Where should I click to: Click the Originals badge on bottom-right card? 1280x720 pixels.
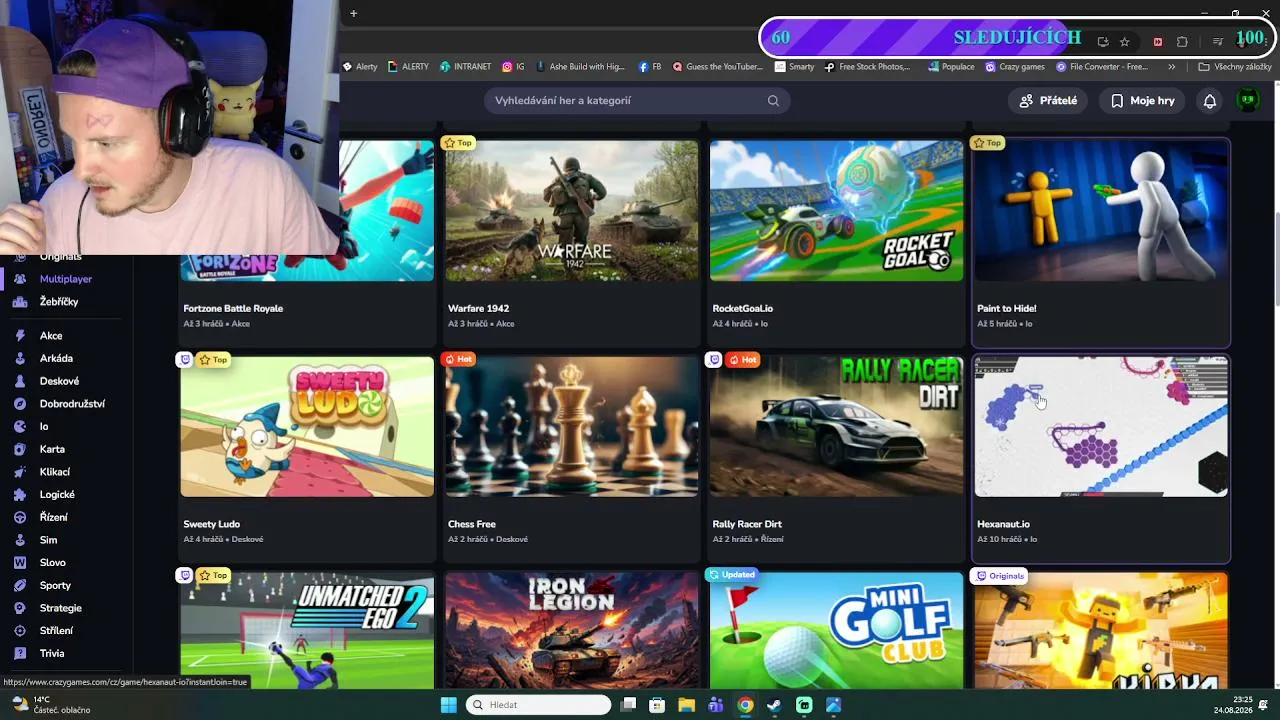[x=1000, y=576]
